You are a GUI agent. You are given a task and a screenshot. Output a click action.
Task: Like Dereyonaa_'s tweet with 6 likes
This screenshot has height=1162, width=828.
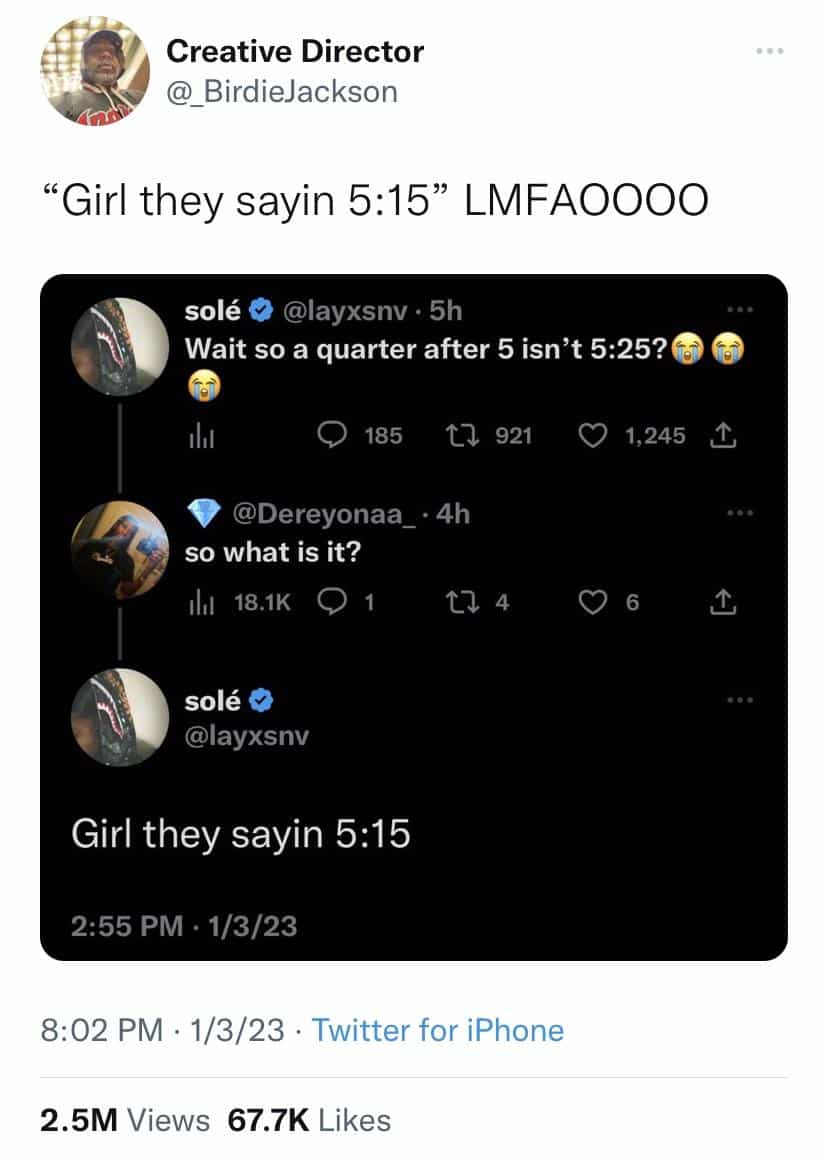coord(592,602)
